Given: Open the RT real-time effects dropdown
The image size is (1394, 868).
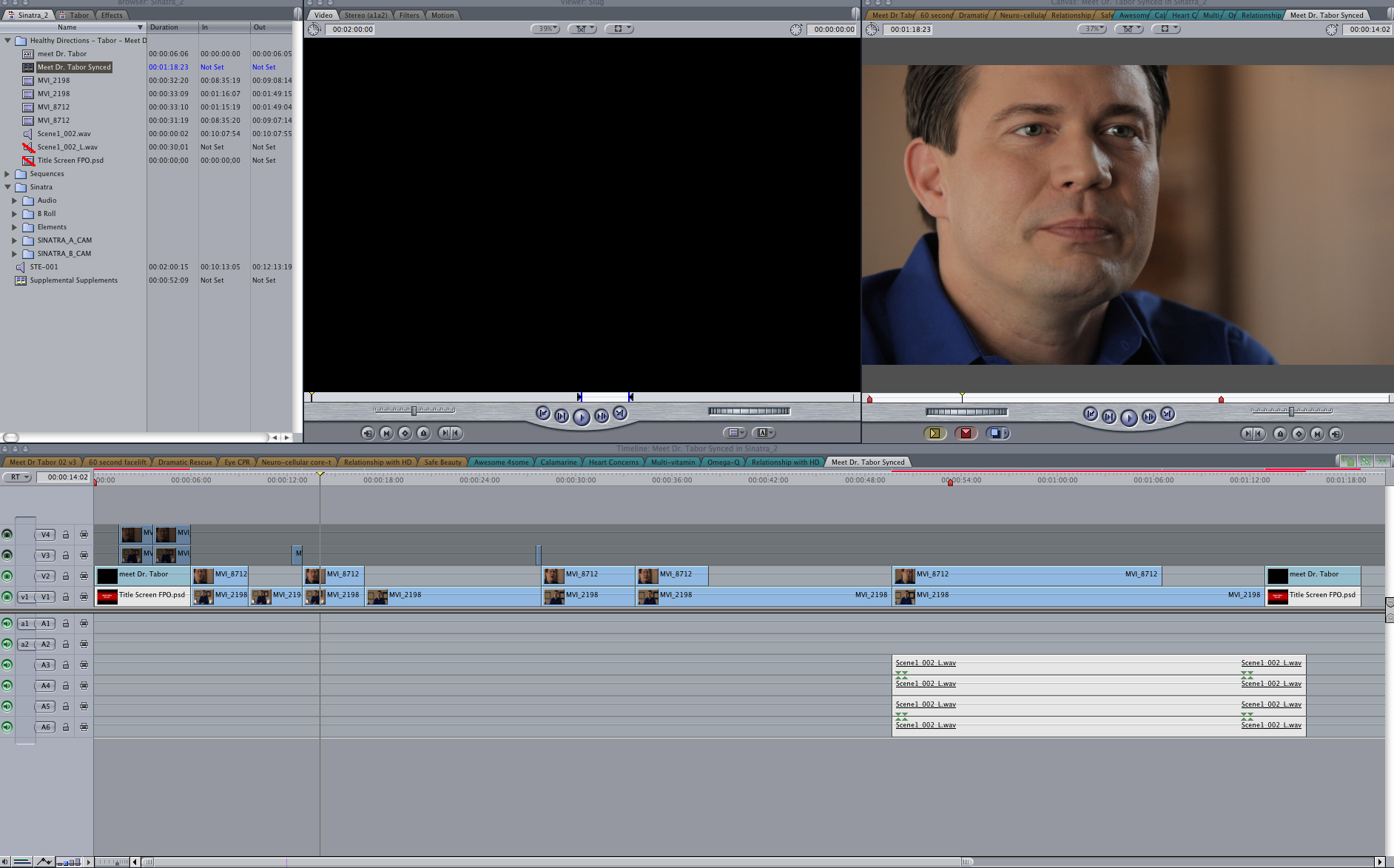Looking at the screenshot, I should 17,477.
